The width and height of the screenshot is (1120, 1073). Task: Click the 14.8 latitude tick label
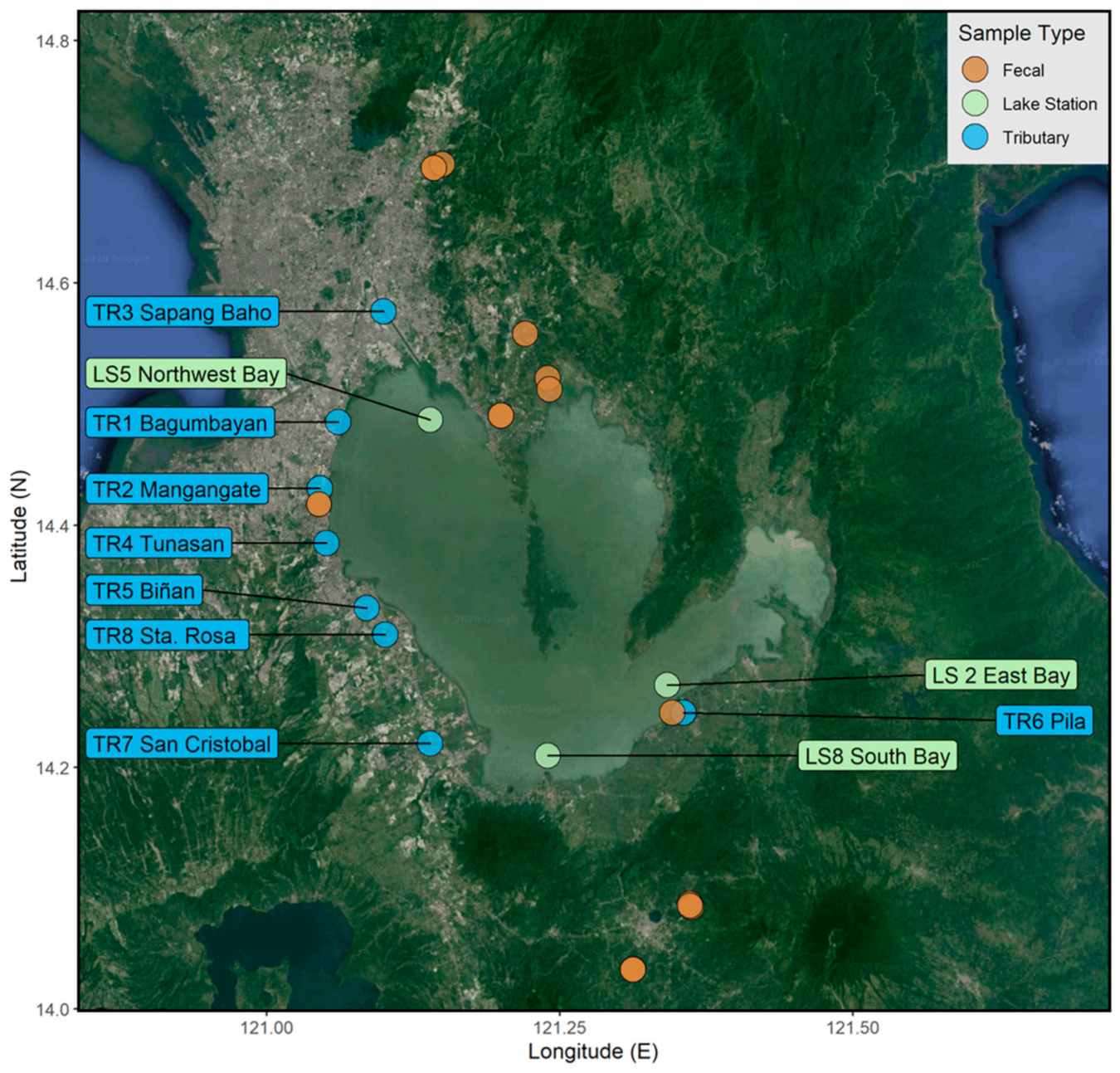coord(51,41)
